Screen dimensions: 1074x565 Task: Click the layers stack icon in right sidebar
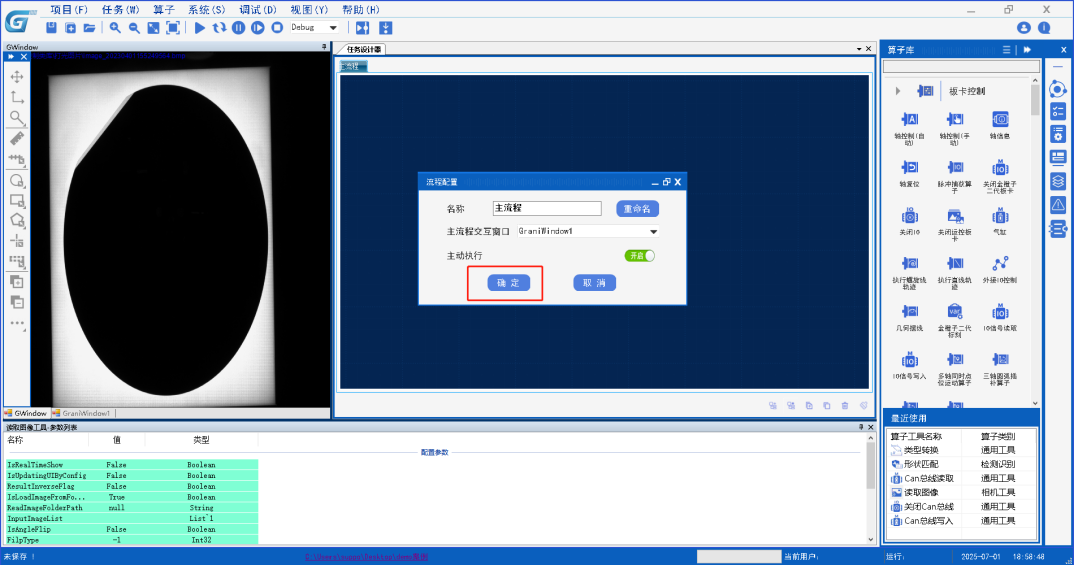(x=1058, y=181)
